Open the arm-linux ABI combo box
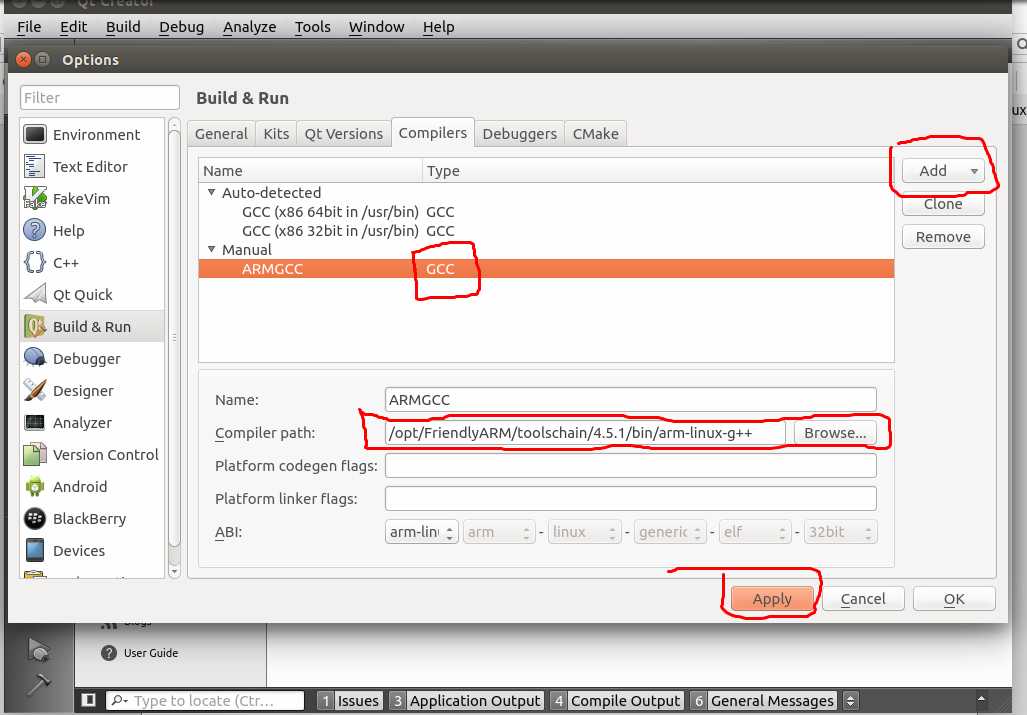Viewport: 1027px width, 715px height. pos(422,532)
